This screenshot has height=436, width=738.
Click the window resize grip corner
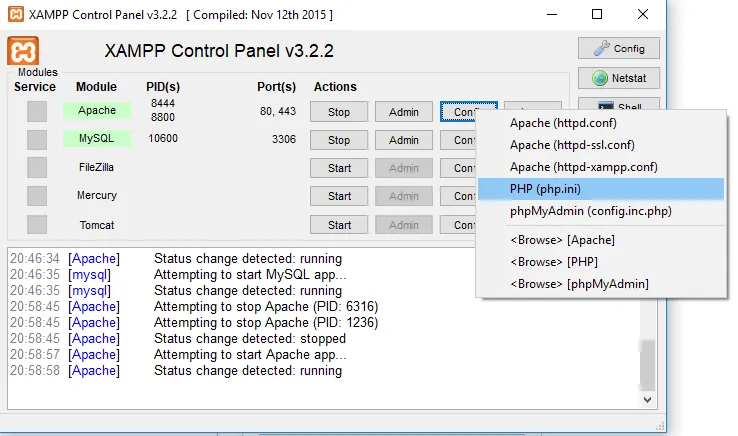click(660, 426)
